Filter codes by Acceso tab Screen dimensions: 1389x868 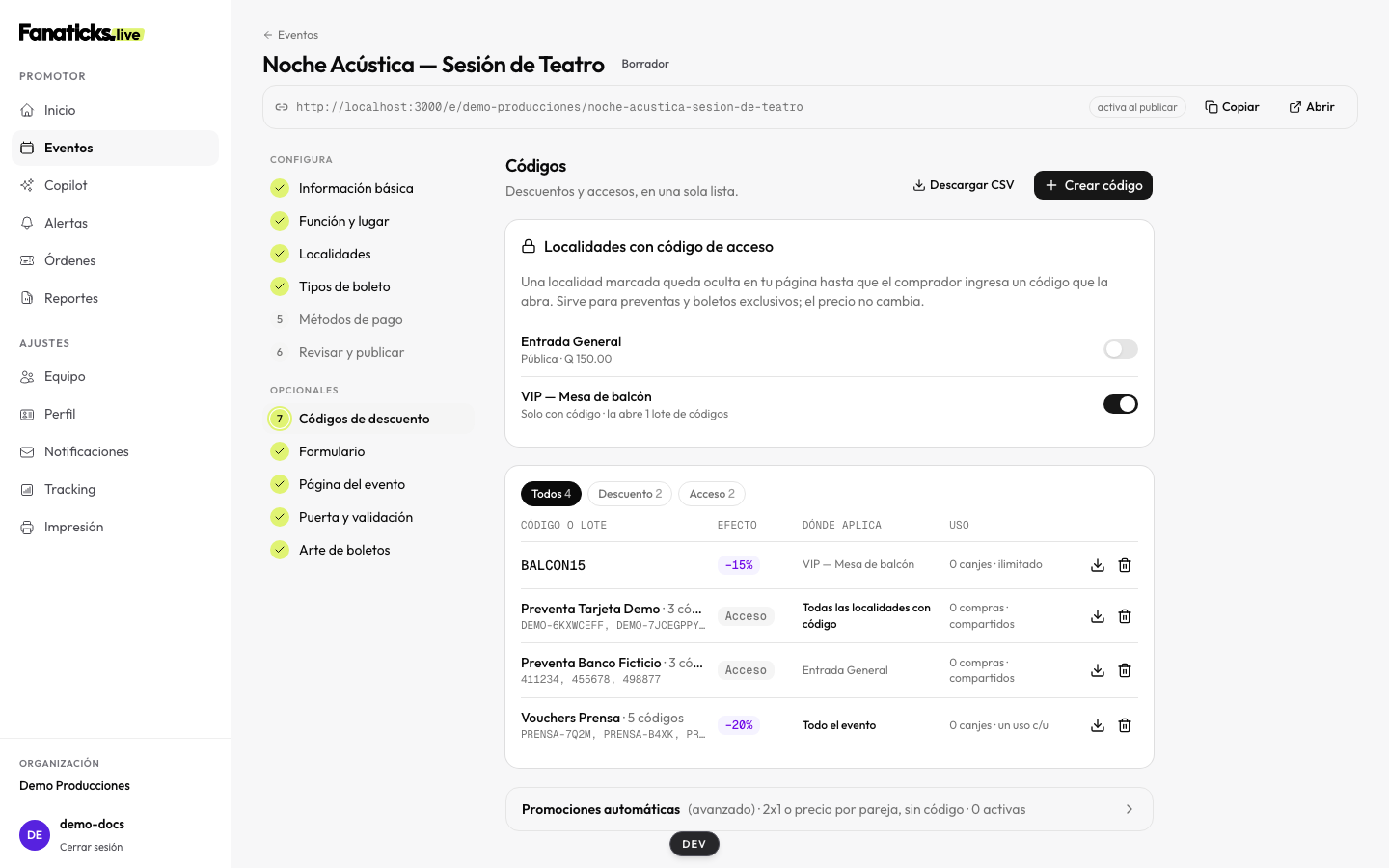712,494
